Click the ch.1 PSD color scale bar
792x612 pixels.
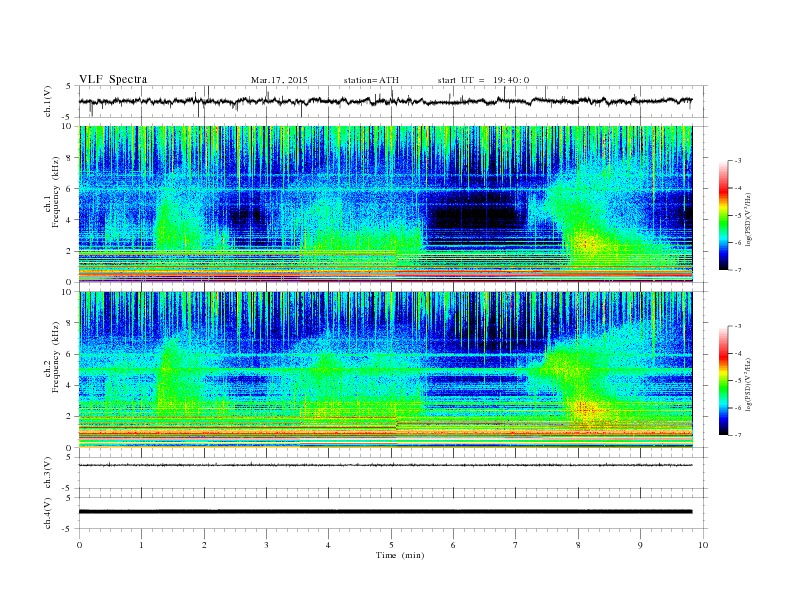pyautogui.click(x=723, y=215)
